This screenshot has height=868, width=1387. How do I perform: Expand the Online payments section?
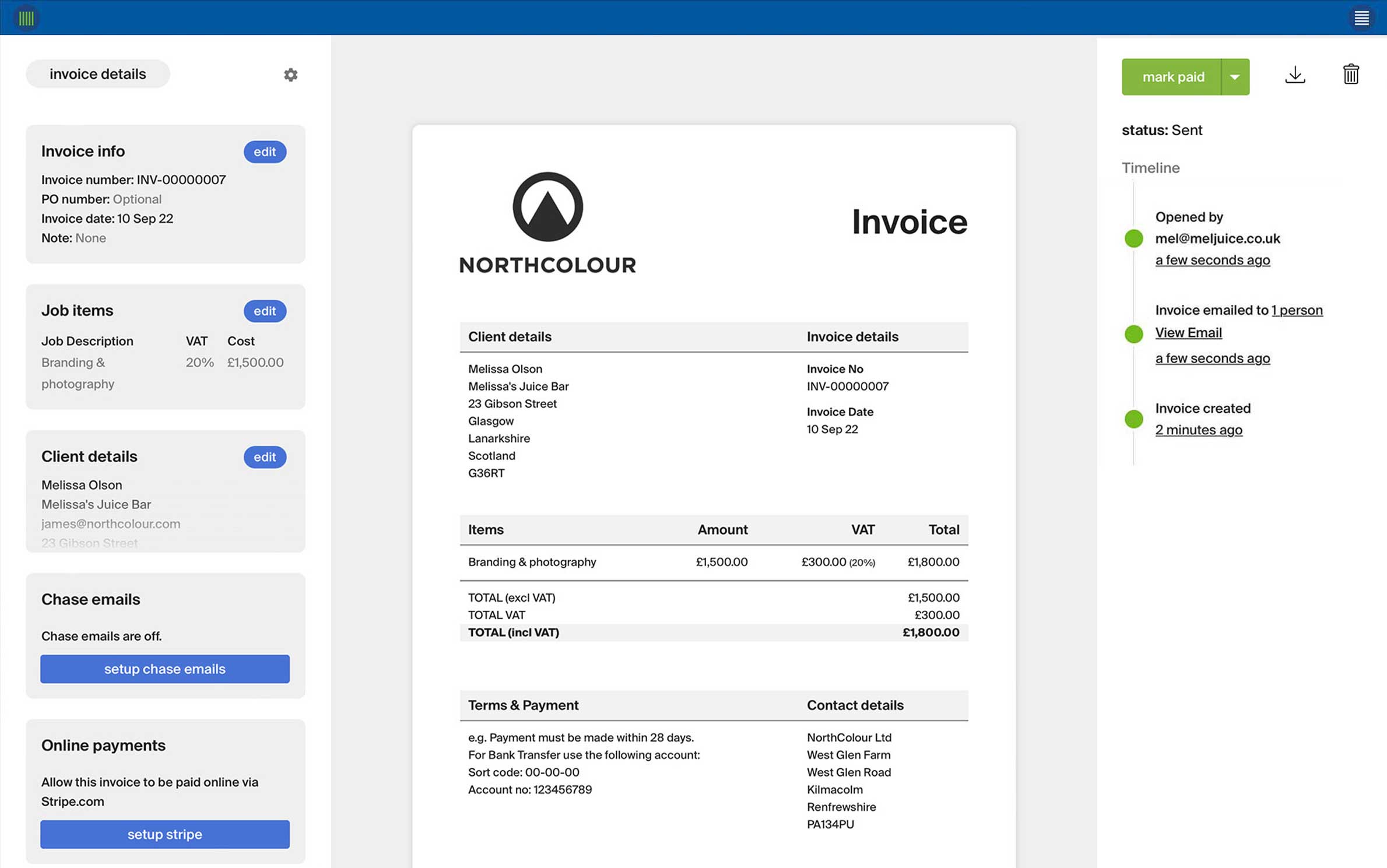coord(103,744)
